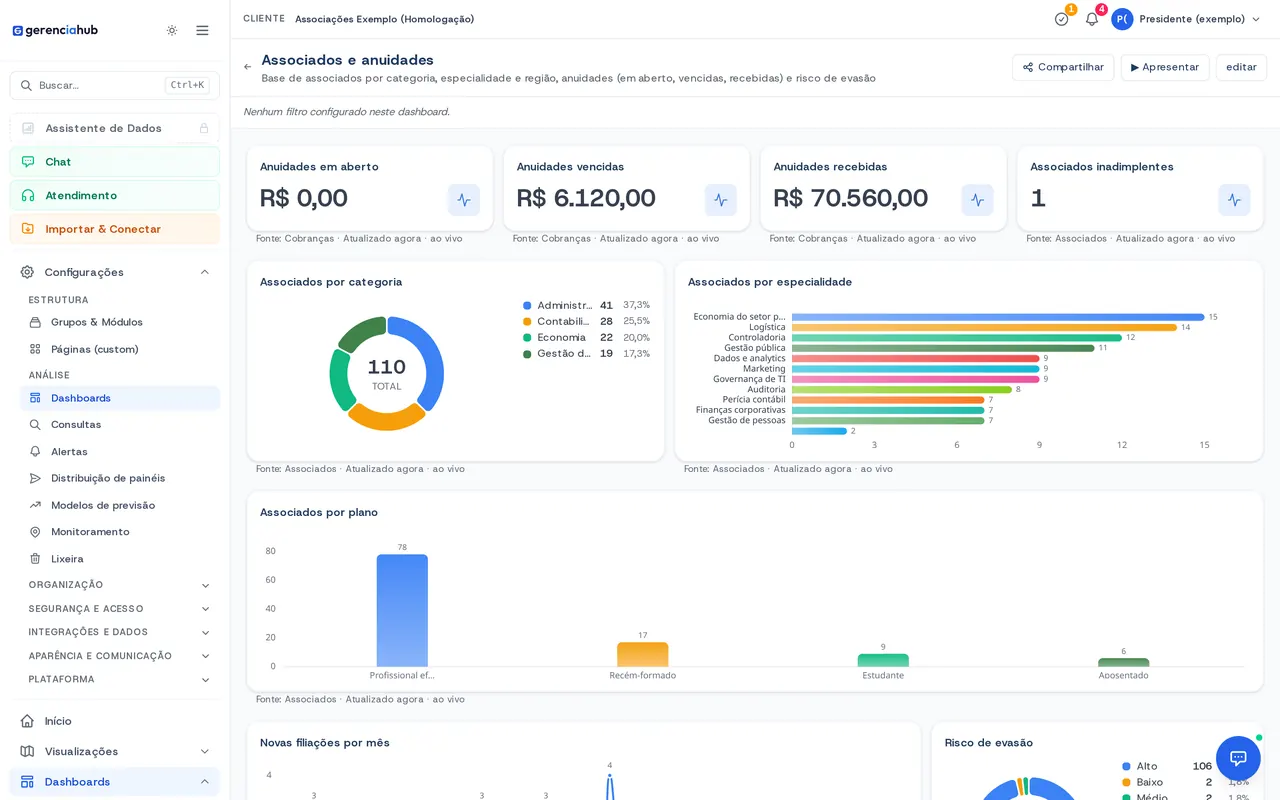Click the editar button
This screenshot has height=800, width=1280.
1241,67
